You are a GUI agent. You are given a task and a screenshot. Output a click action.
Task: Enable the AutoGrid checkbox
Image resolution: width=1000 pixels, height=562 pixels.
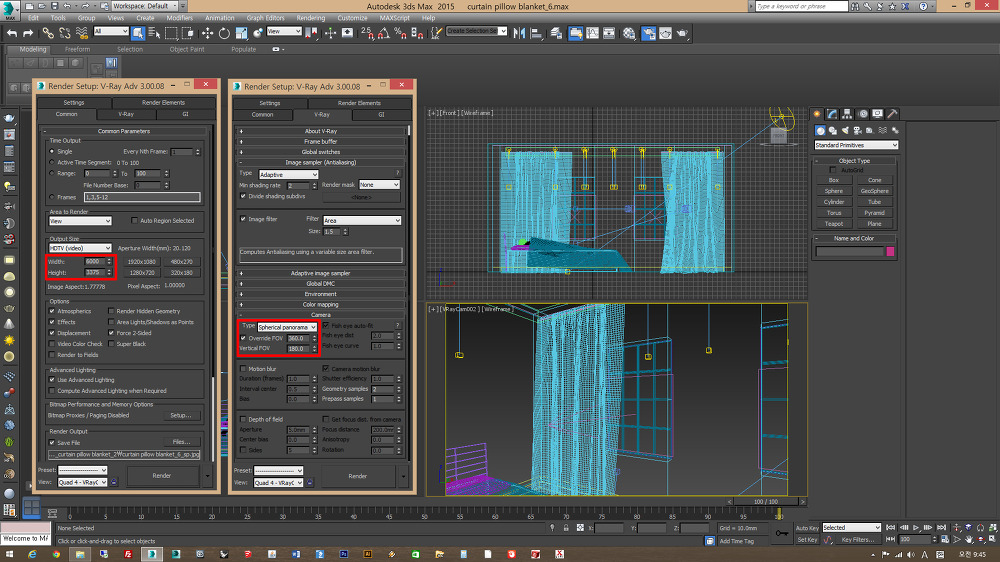(833, 169)
